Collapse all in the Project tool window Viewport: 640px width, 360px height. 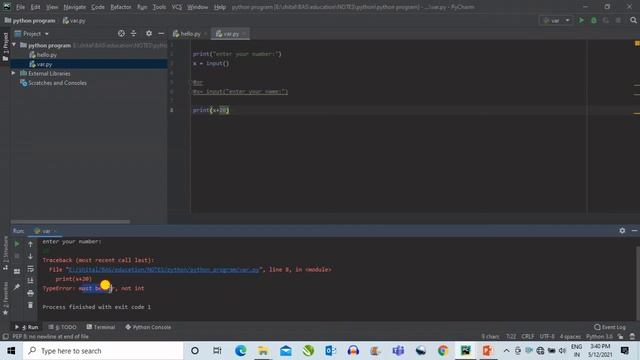click(133, 33)
